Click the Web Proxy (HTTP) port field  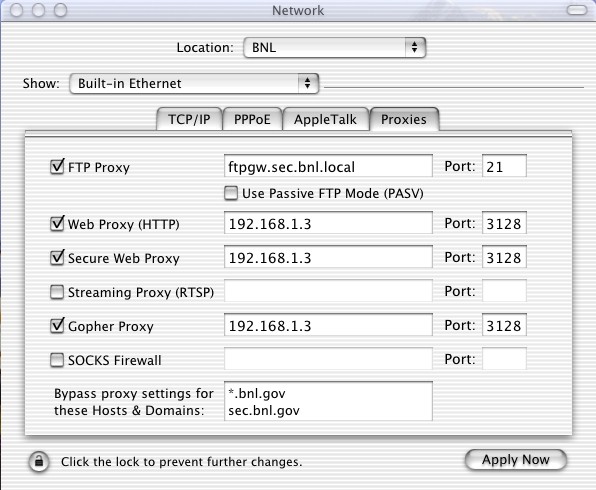[504, 223]
